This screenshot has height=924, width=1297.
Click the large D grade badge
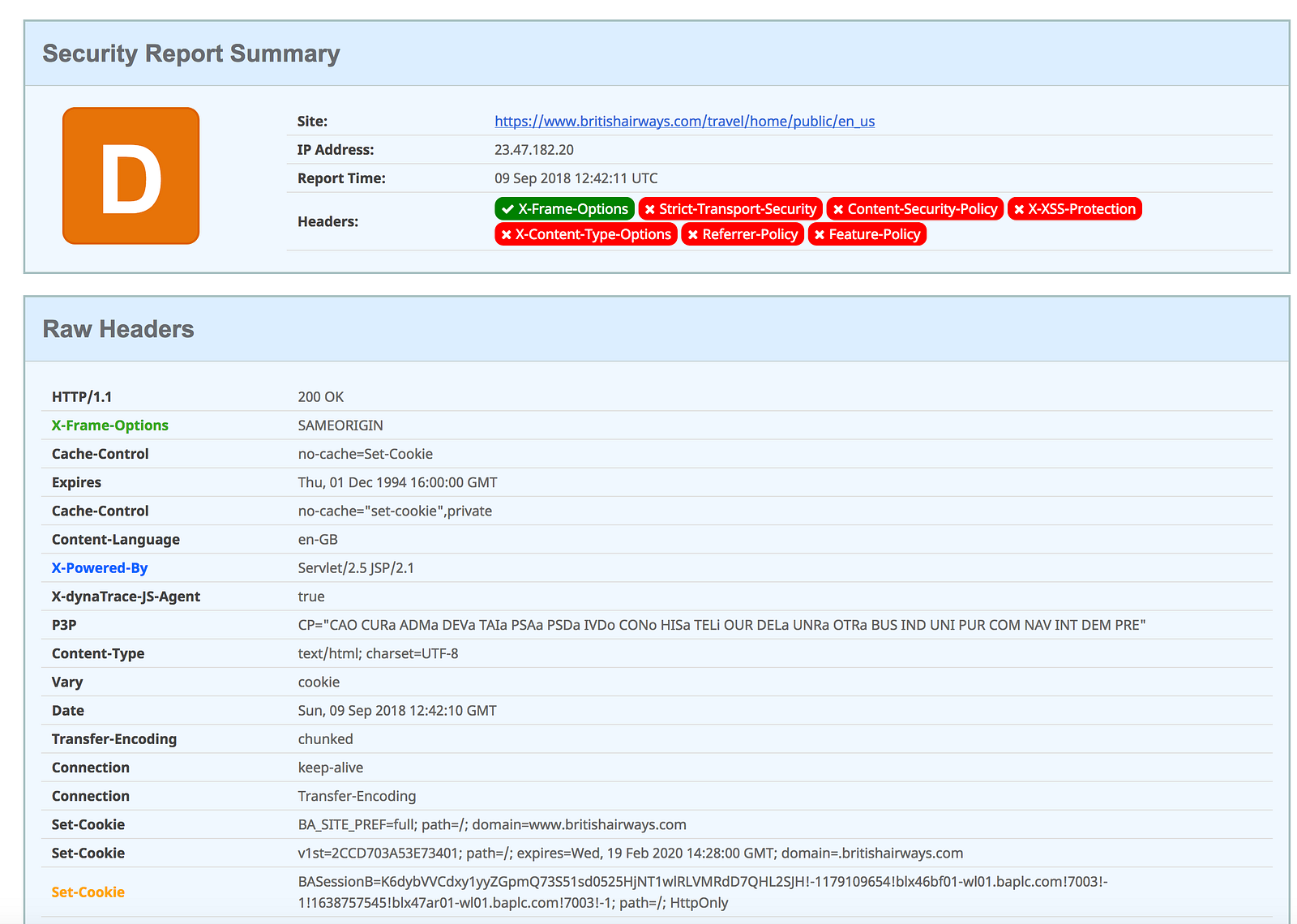click(131, 176)
